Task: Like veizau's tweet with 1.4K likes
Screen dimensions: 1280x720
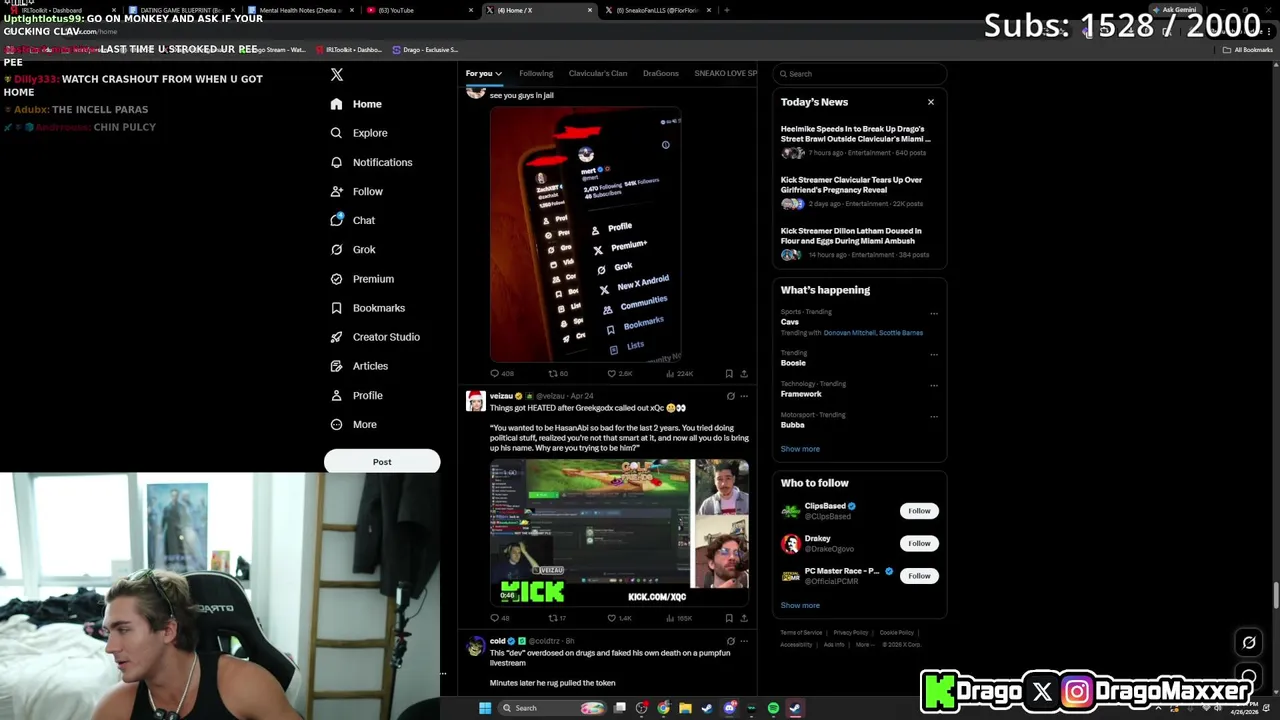Action: [620, 618]
